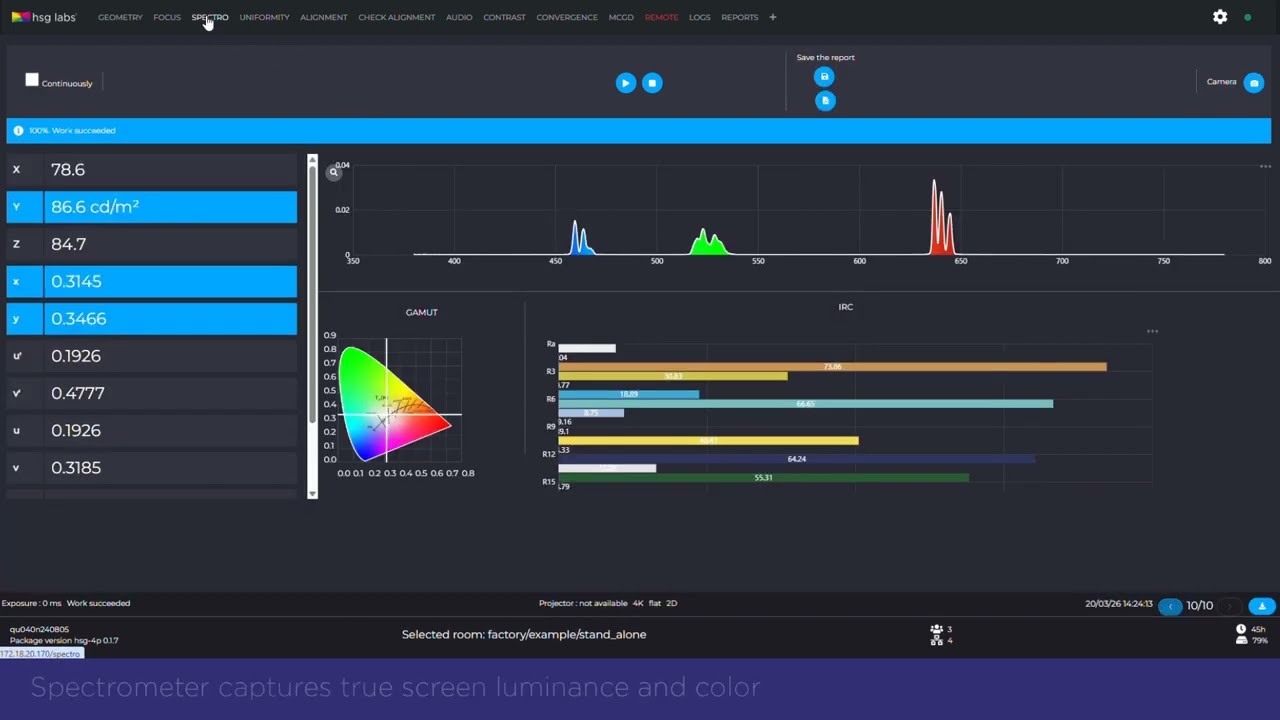Click the hsg labs logo
Viewport: 1280px width, 720px height.
coord(44,17)
